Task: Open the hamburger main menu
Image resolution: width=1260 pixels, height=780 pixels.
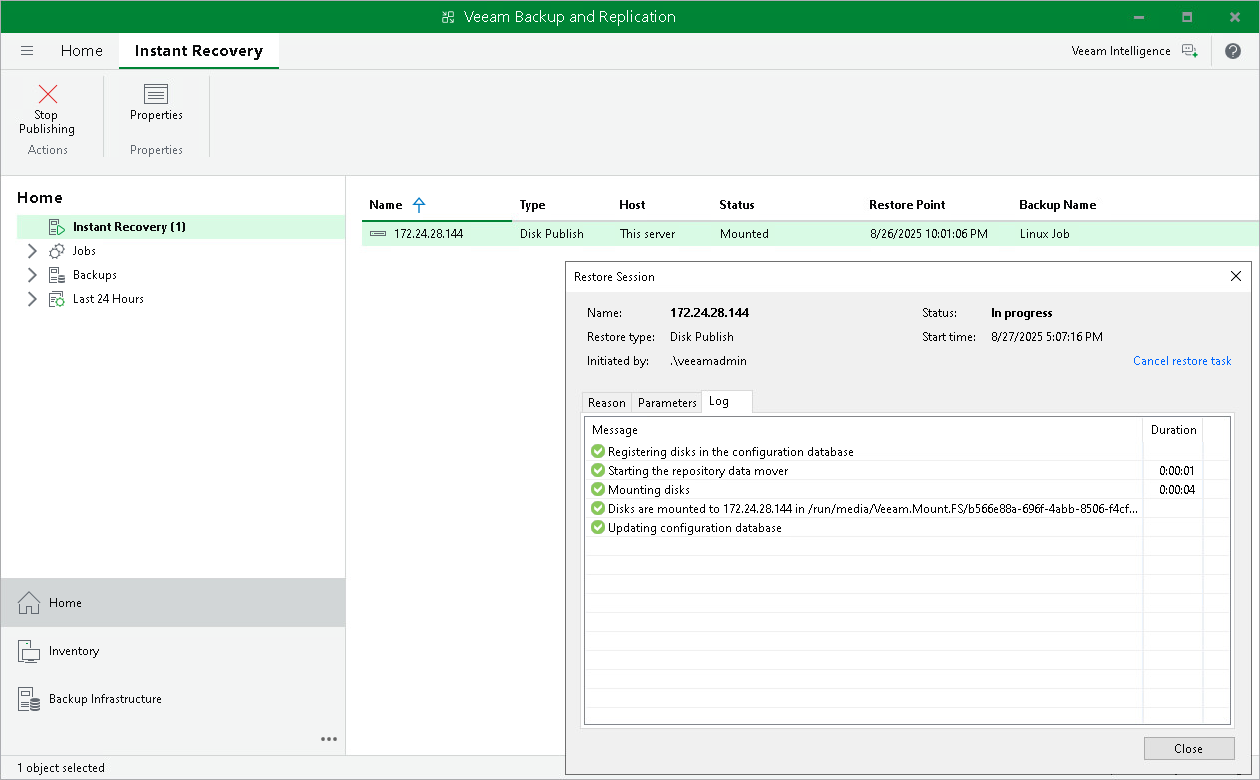Action: [x=27, y=51]
